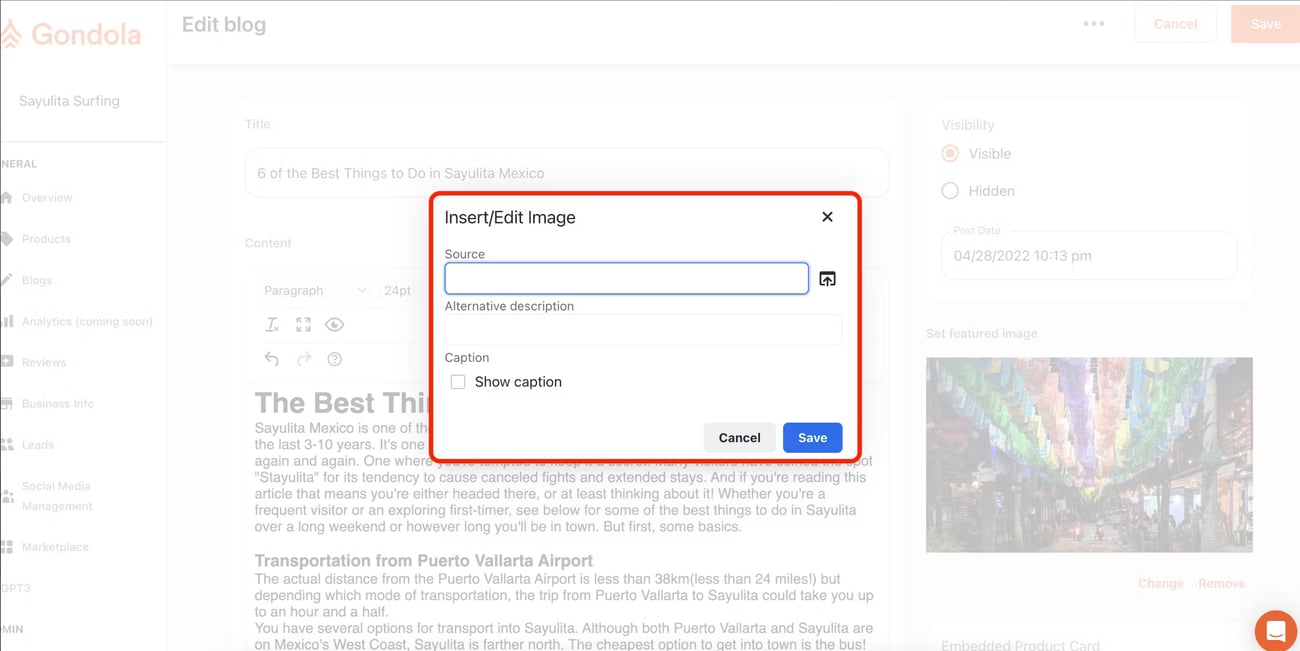Enable the Show caption checkbox

tap(458, 382)
